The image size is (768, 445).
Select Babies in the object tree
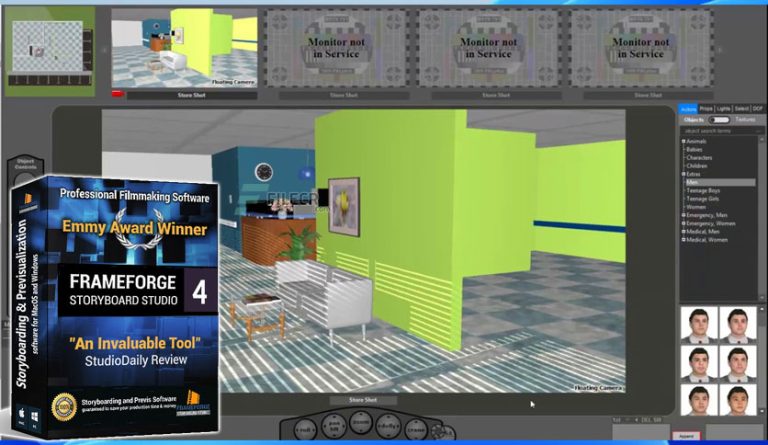(x=694, y=150)
